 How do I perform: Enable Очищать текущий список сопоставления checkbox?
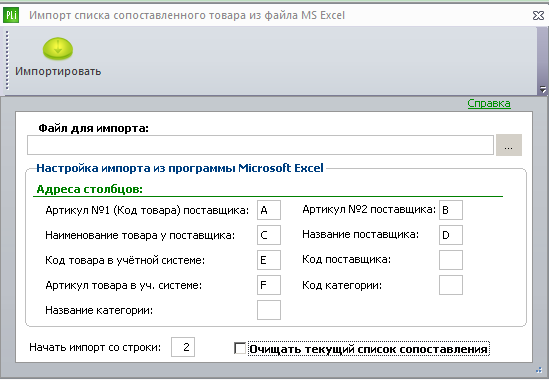[240, 348]
